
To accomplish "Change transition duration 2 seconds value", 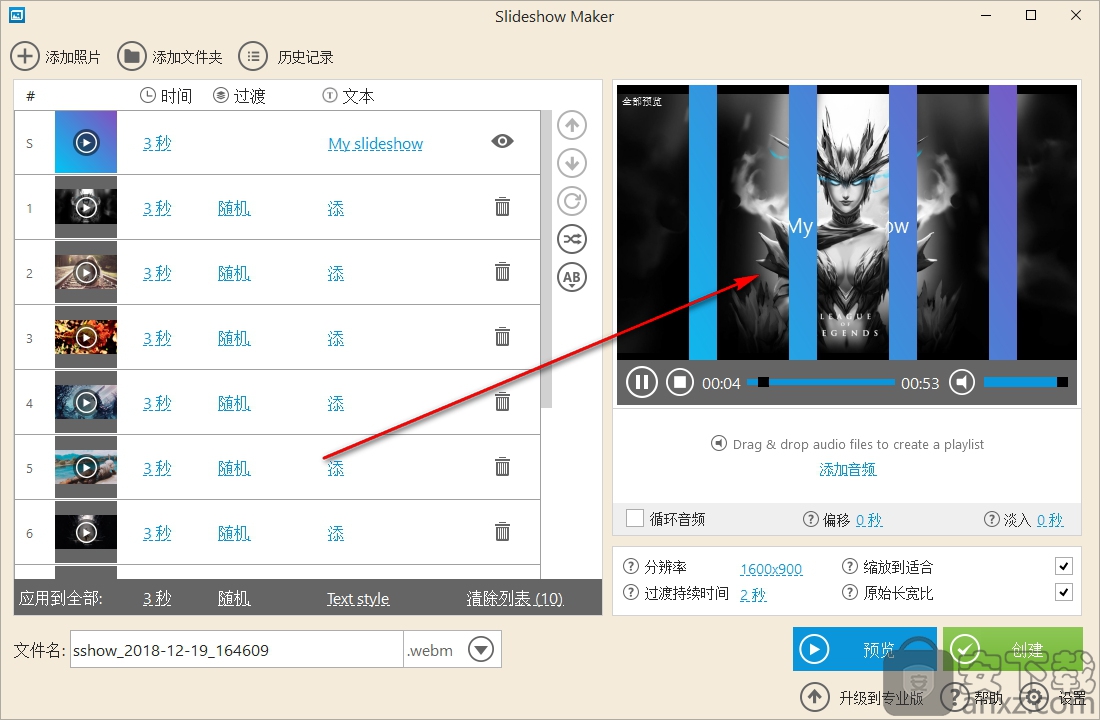I will 753,595.
